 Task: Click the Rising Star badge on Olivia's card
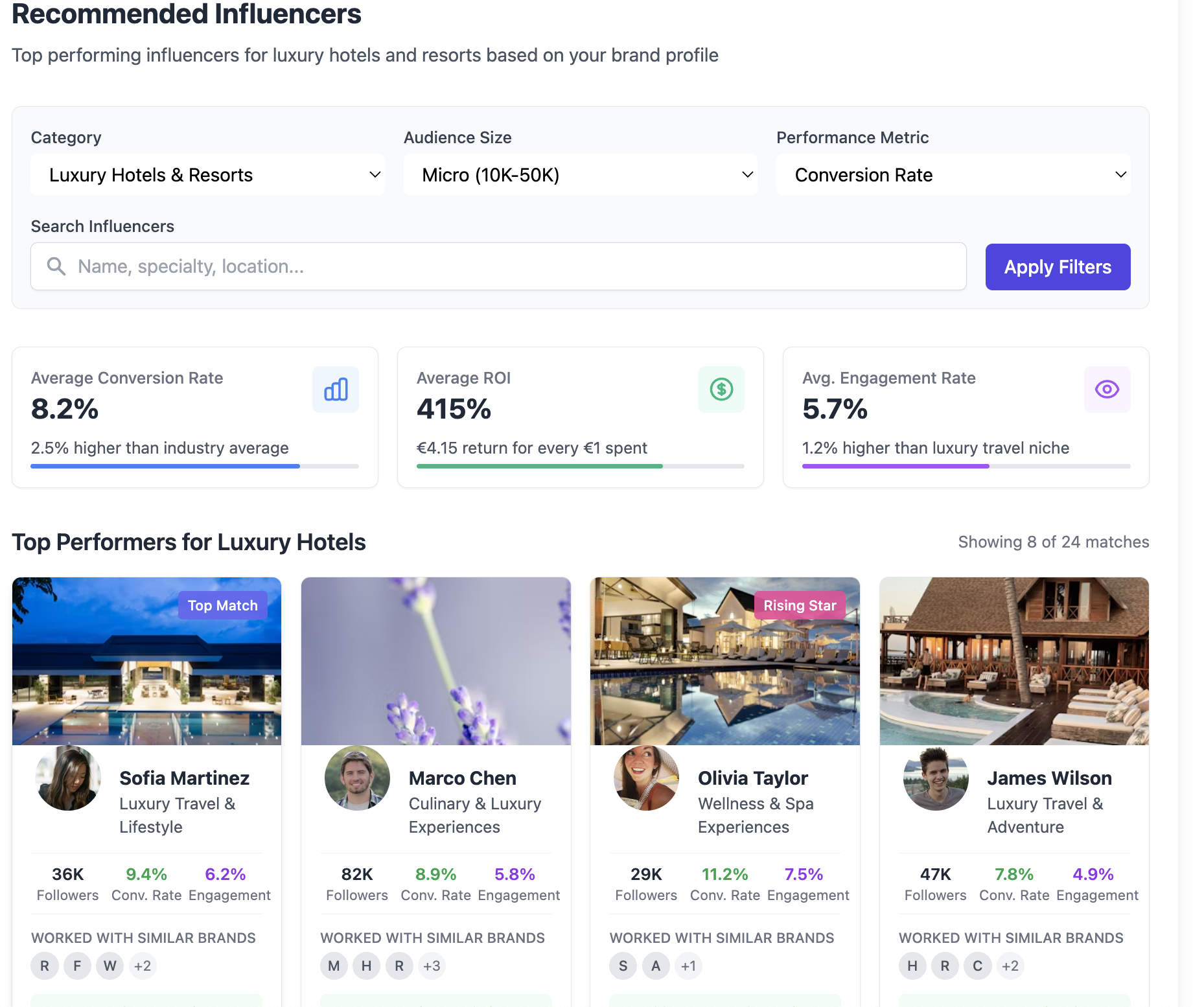pyautogui.click(x=799, y=605)
